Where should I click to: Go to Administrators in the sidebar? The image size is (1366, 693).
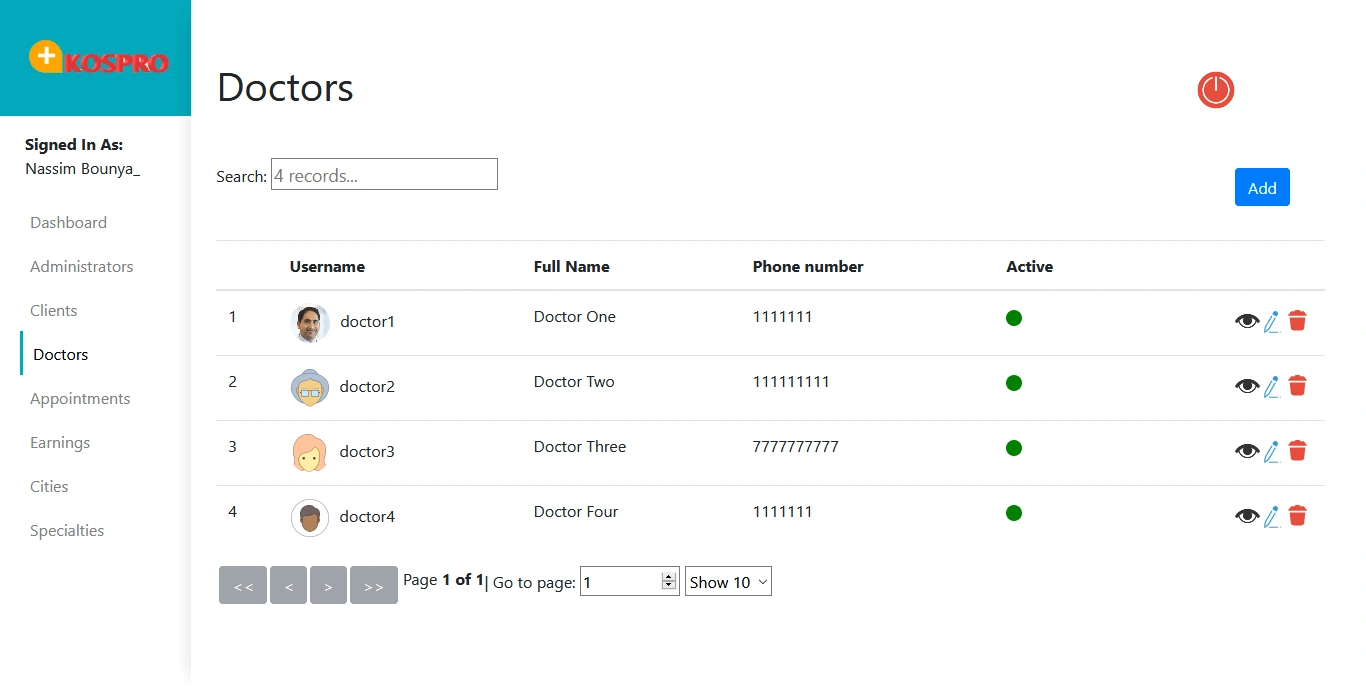coord(81,267)
